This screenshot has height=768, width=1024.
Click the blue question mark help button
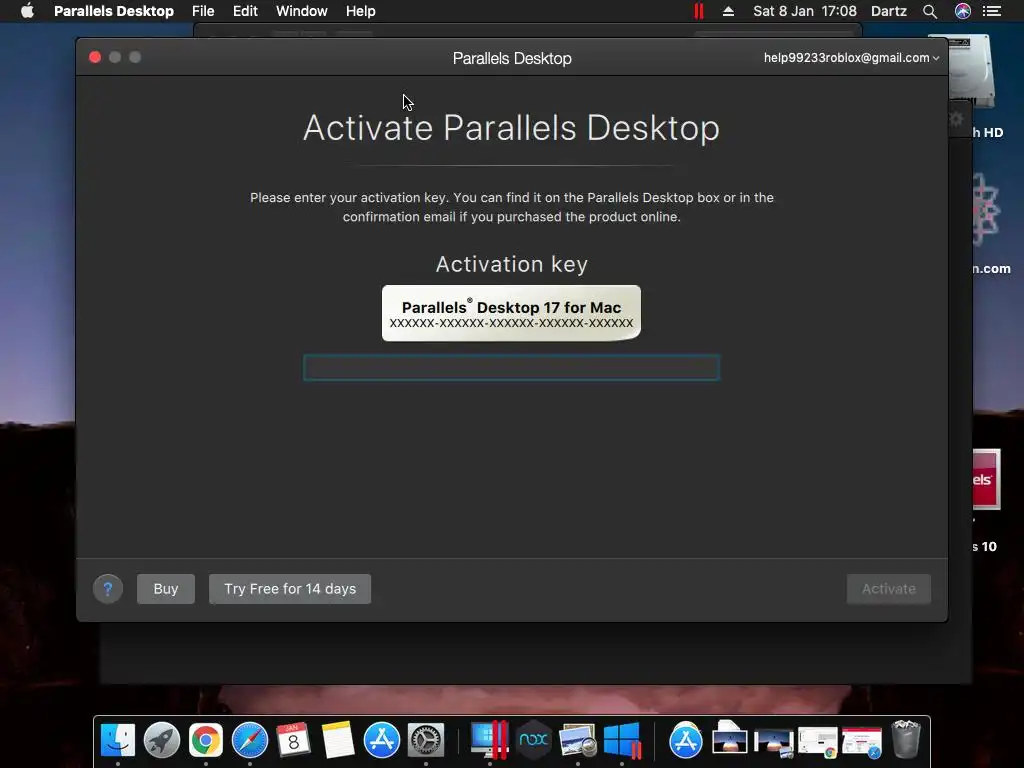coord(108,589)
